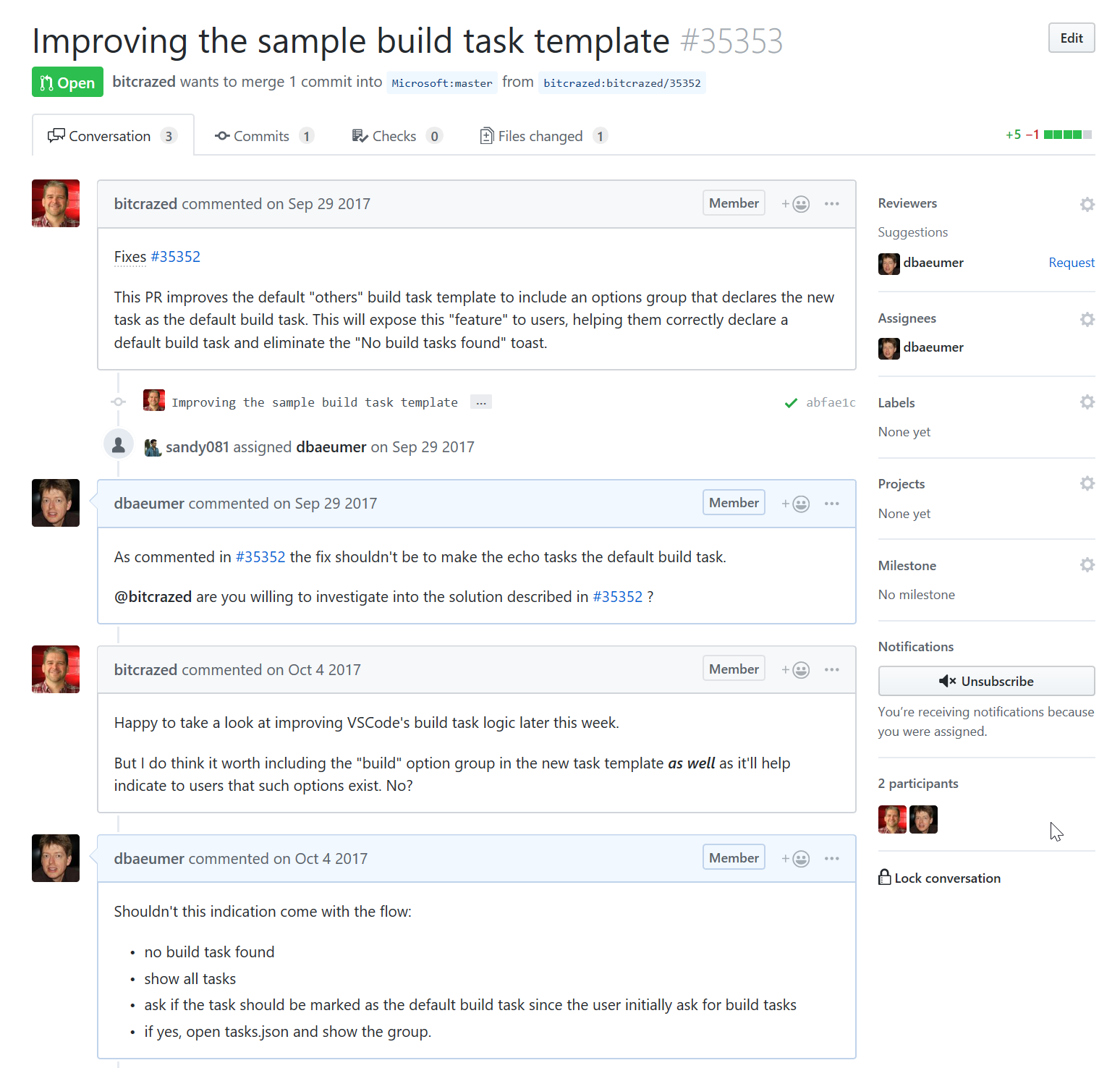Open the Projects settings gear

[1087, 483]
